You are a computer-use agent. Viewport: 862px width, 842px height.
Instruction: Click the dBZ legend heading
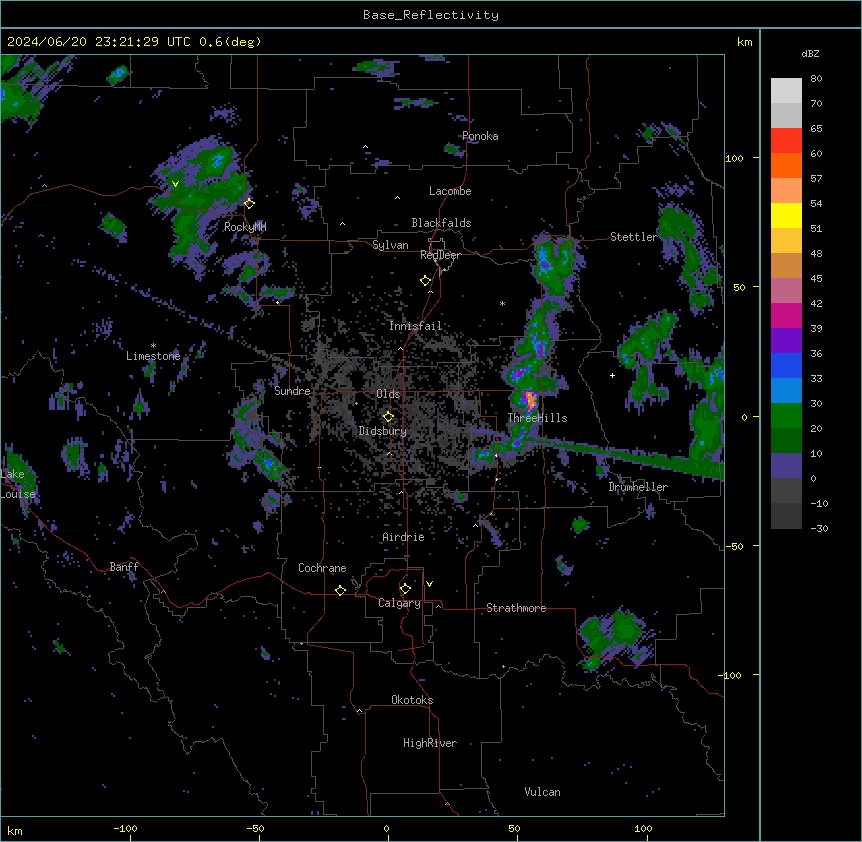[810, 53]
